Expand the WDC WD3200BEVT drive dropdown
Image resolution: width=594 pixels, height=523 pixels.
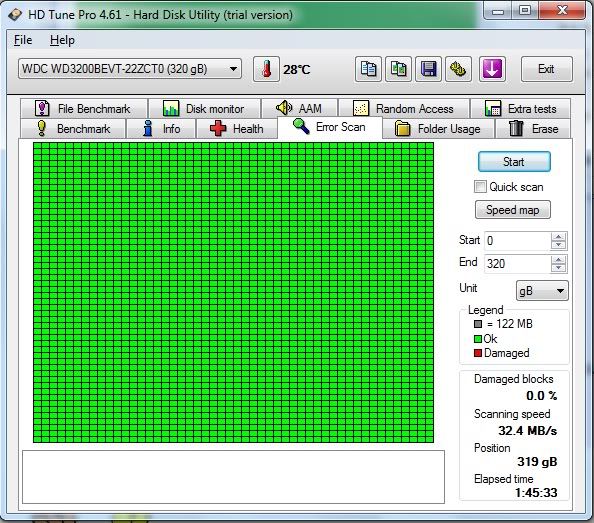(130, 69)
